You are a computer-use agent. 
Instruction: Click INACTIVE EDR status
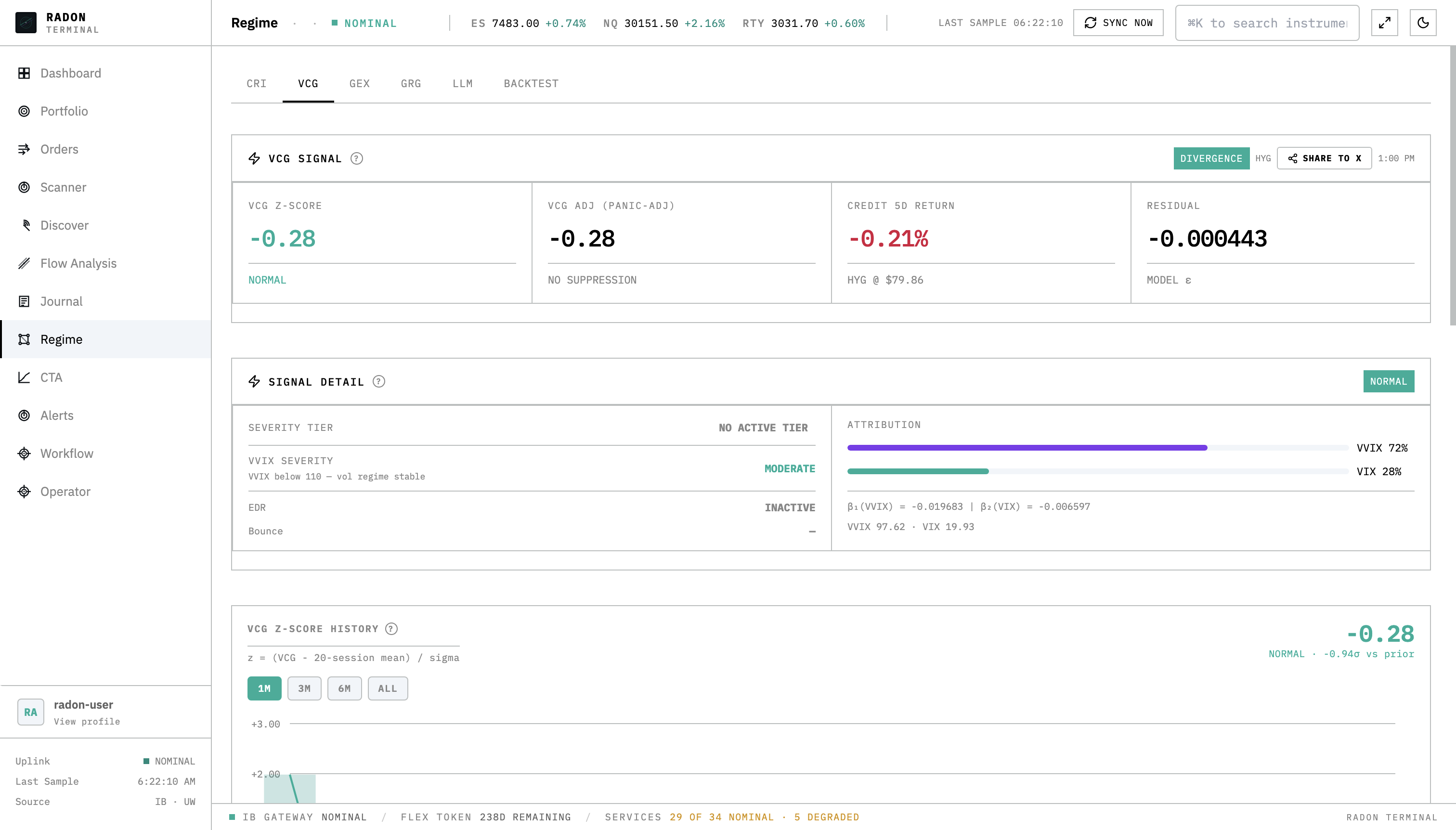click(790, 507)
